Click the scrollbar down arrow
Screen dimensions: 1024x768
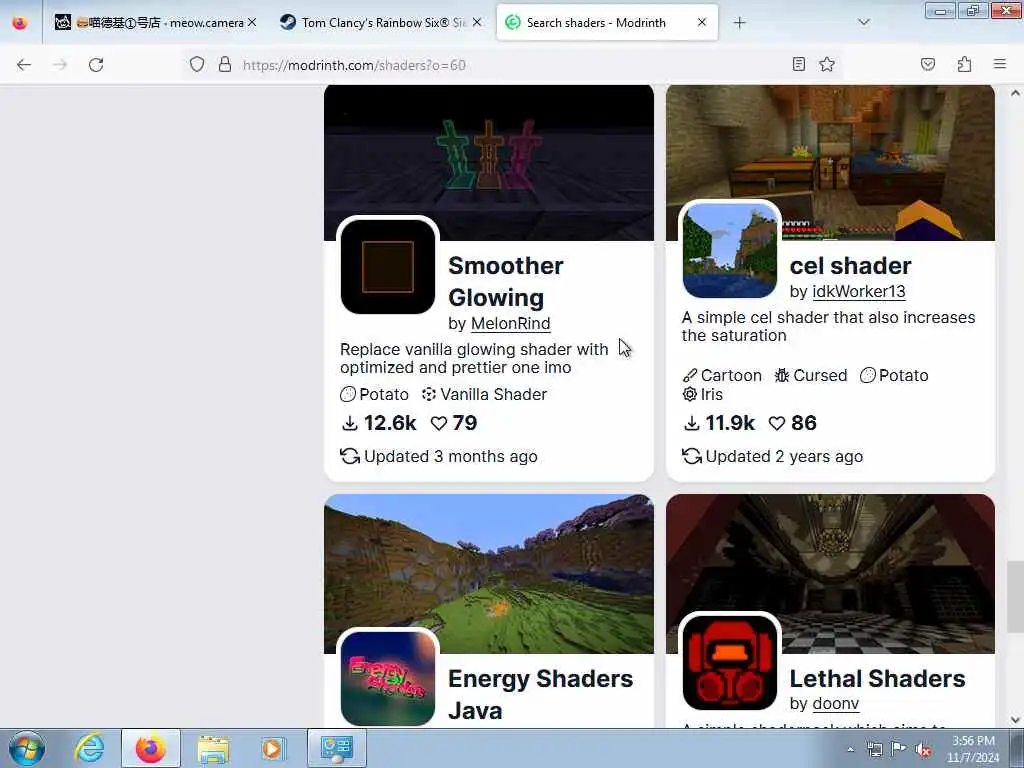coord(1015,720)
